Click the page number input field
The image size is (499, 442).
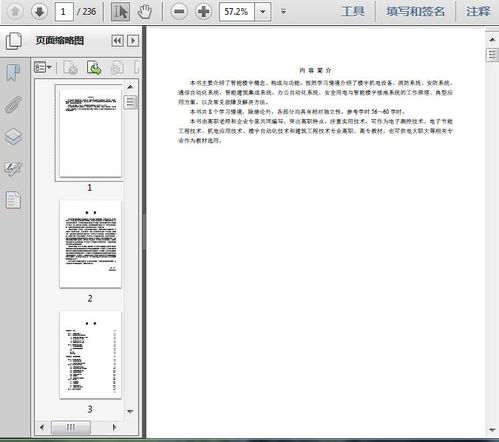[x=64, y=12]
